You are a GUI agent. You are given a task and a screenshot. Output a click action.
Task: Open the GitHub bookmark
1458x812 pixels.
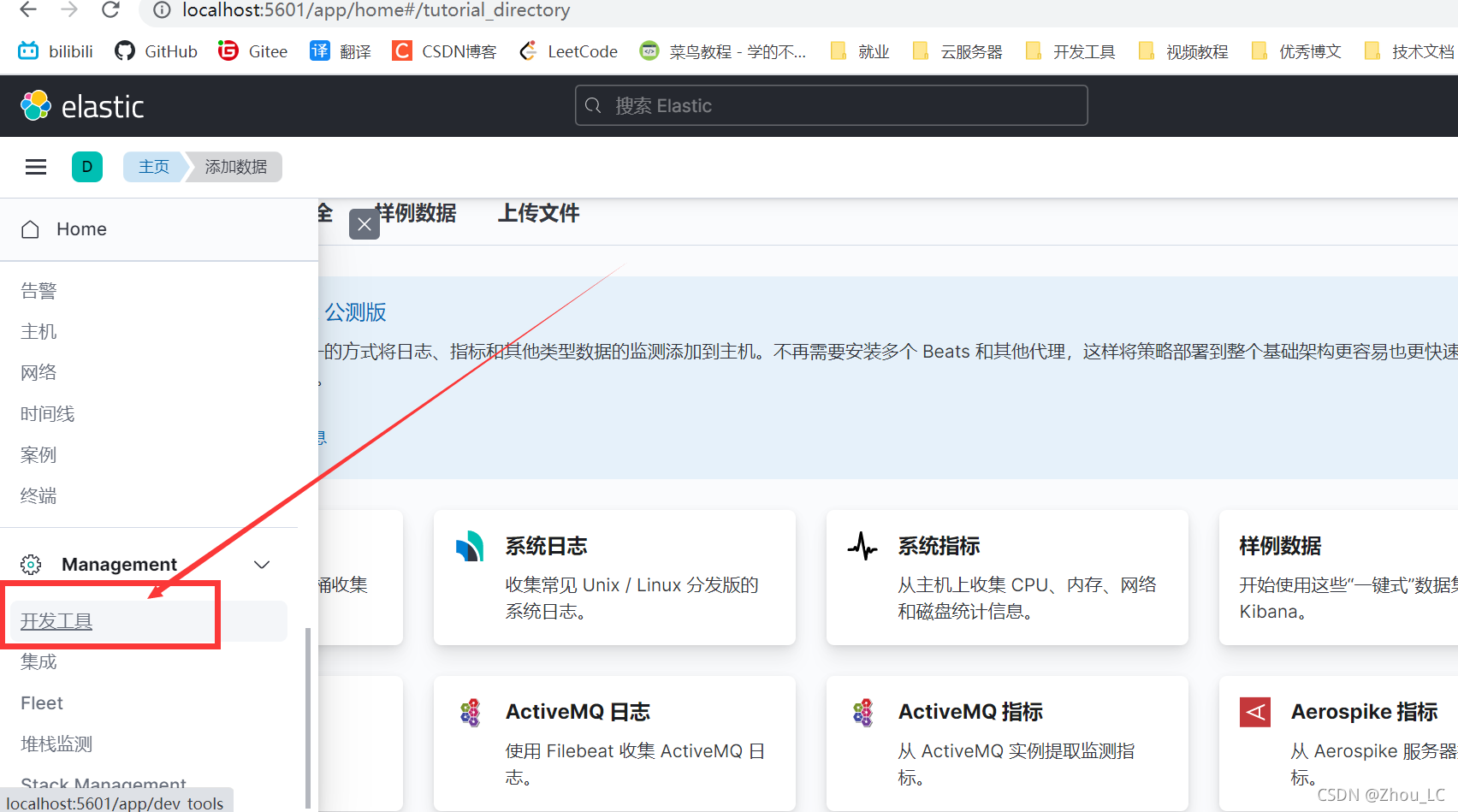click(x=156, y=51)
